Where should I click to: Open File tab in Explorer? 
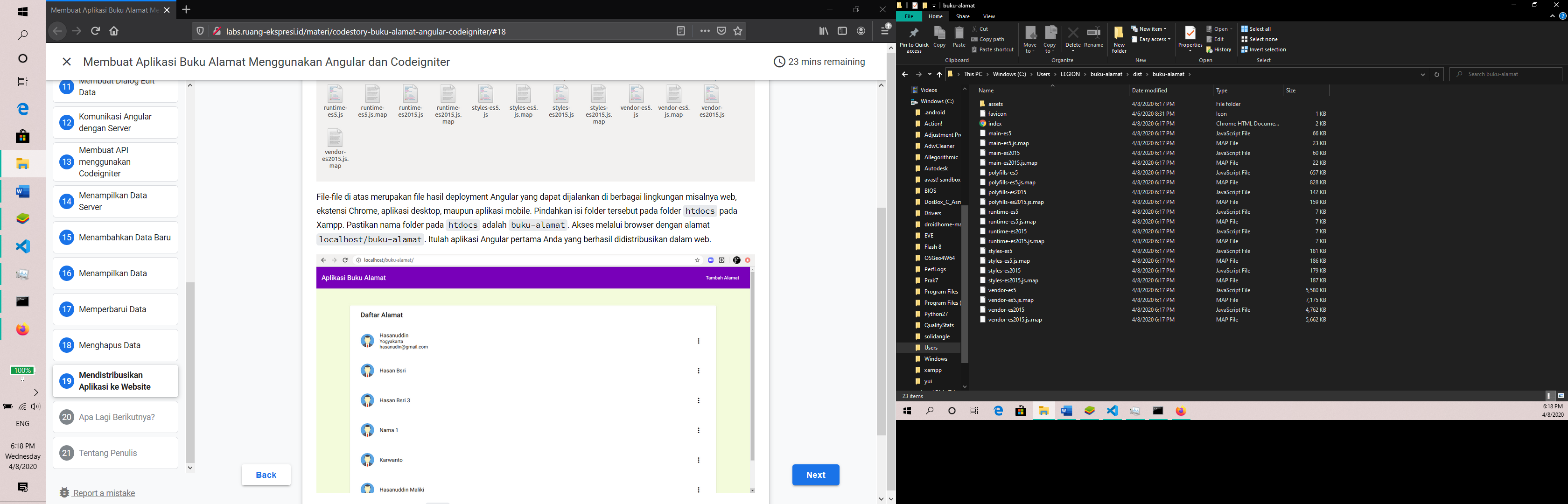click(909, 16)
